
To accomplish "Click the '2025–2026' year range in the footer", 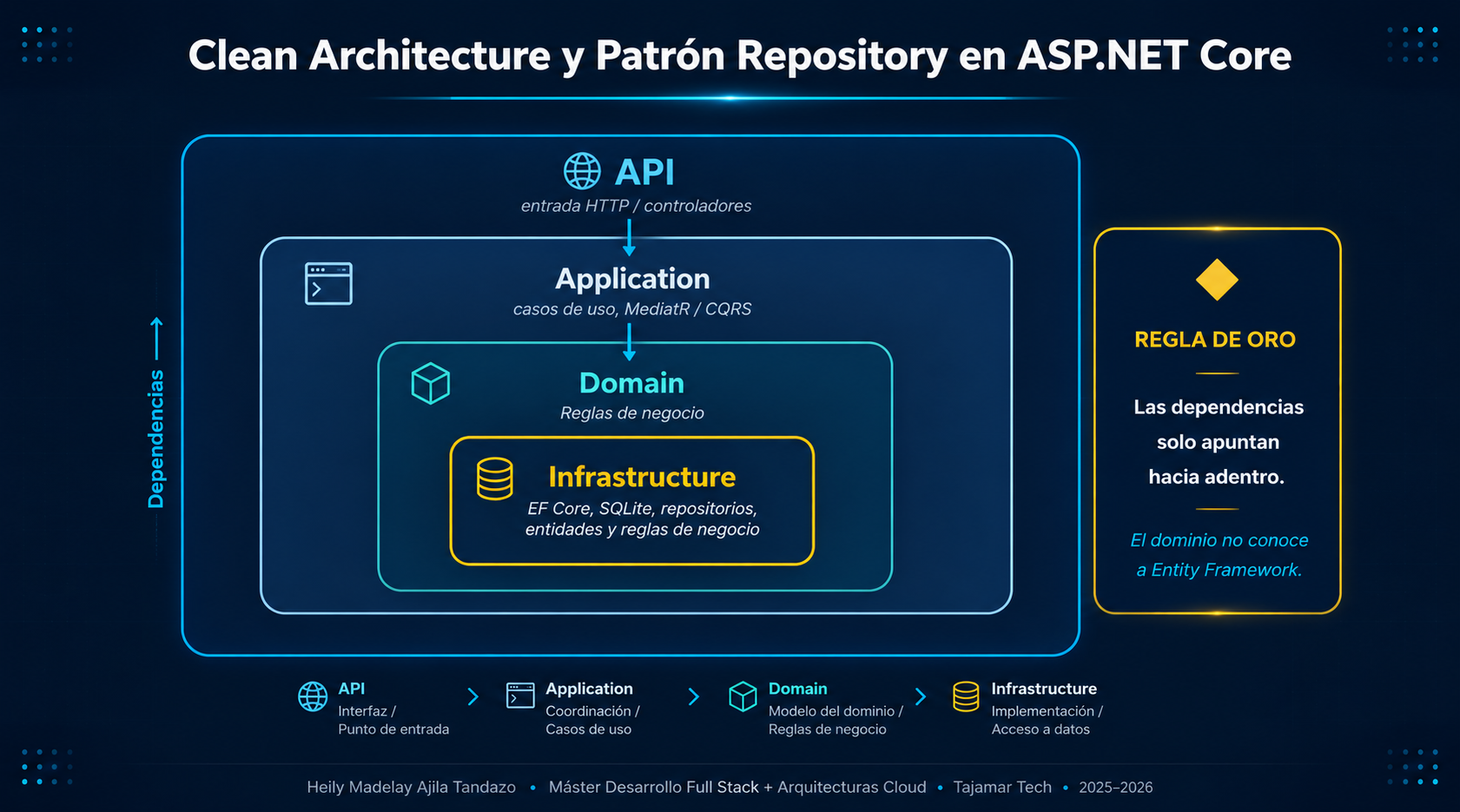I will point(1115,788).
